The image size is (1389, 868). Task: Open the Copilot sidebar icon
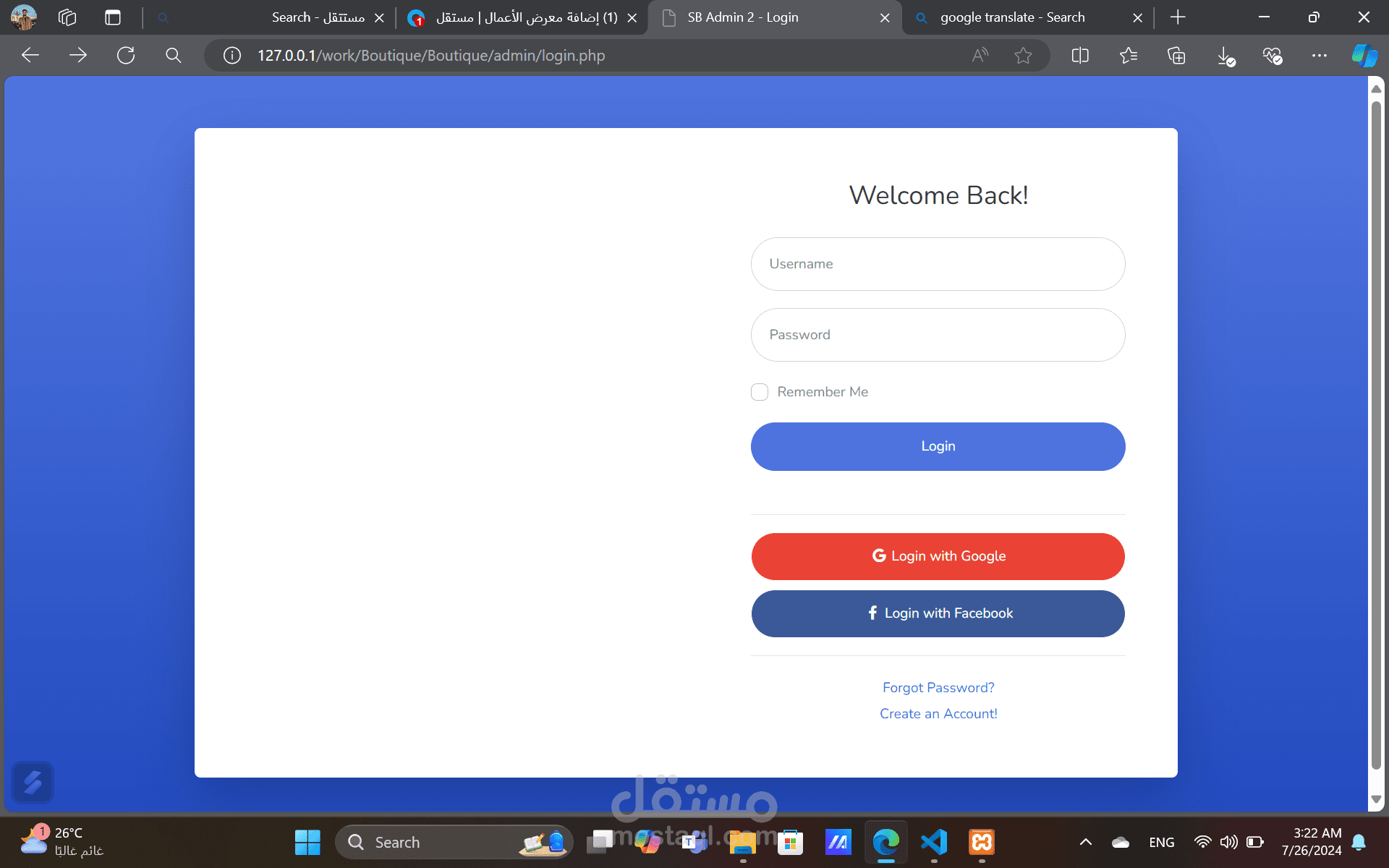pos(1364,56)
